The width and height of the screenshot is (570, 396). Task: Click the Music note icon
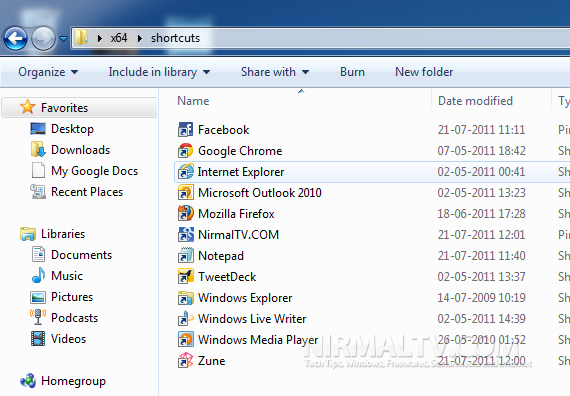point(39,275)
